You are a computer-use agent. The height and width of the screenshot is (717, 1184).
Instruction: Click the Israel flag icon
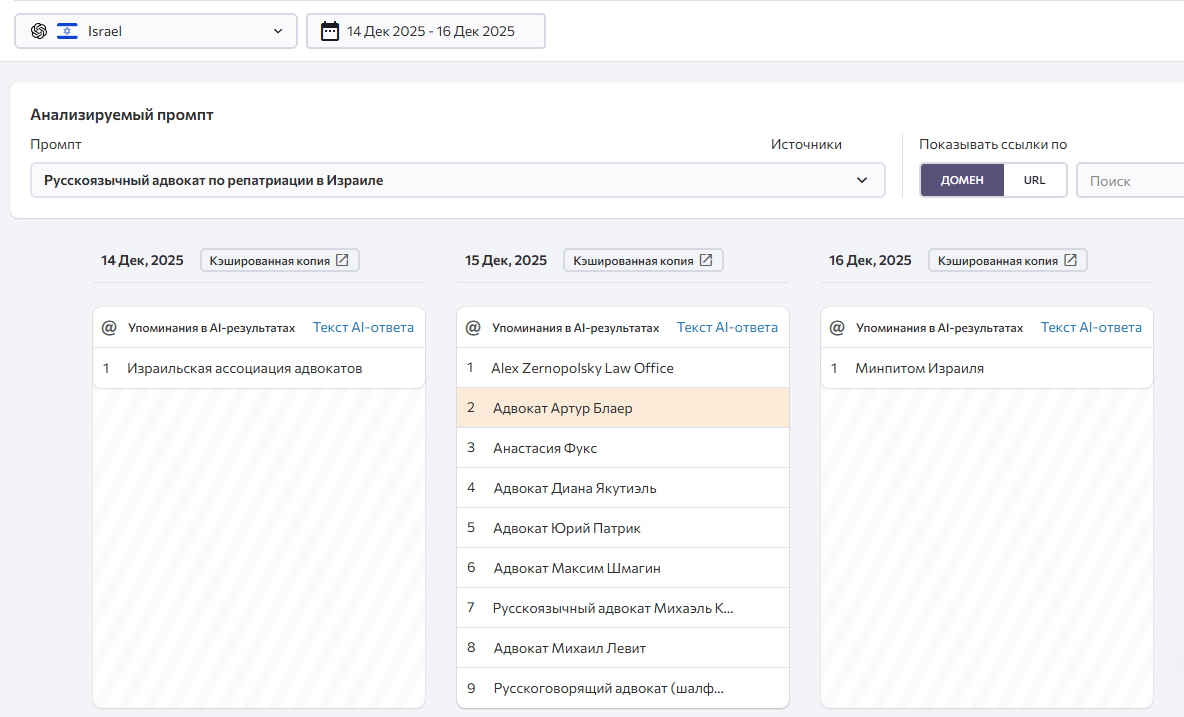(67, 31)
